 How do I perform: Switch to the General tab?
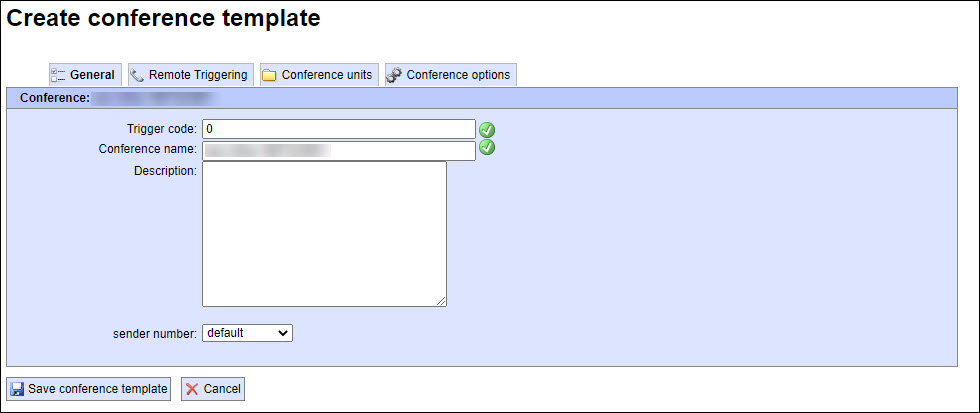coord(85,75)
